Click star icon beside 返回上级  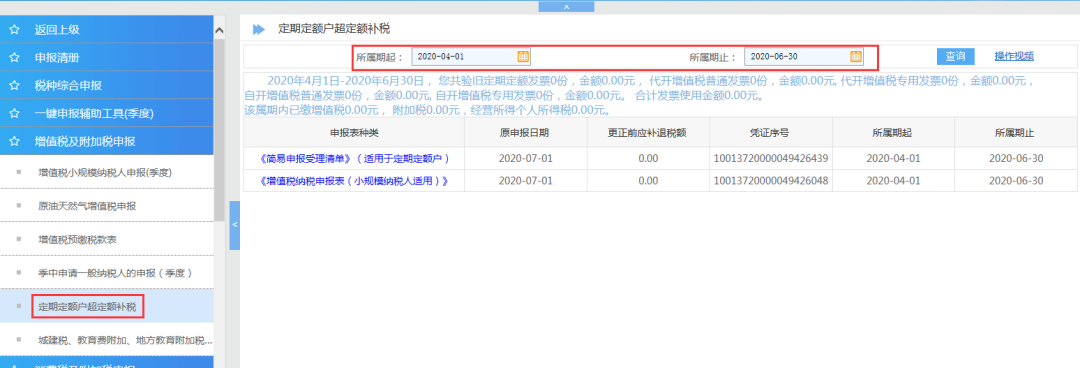tap(14, 30)
